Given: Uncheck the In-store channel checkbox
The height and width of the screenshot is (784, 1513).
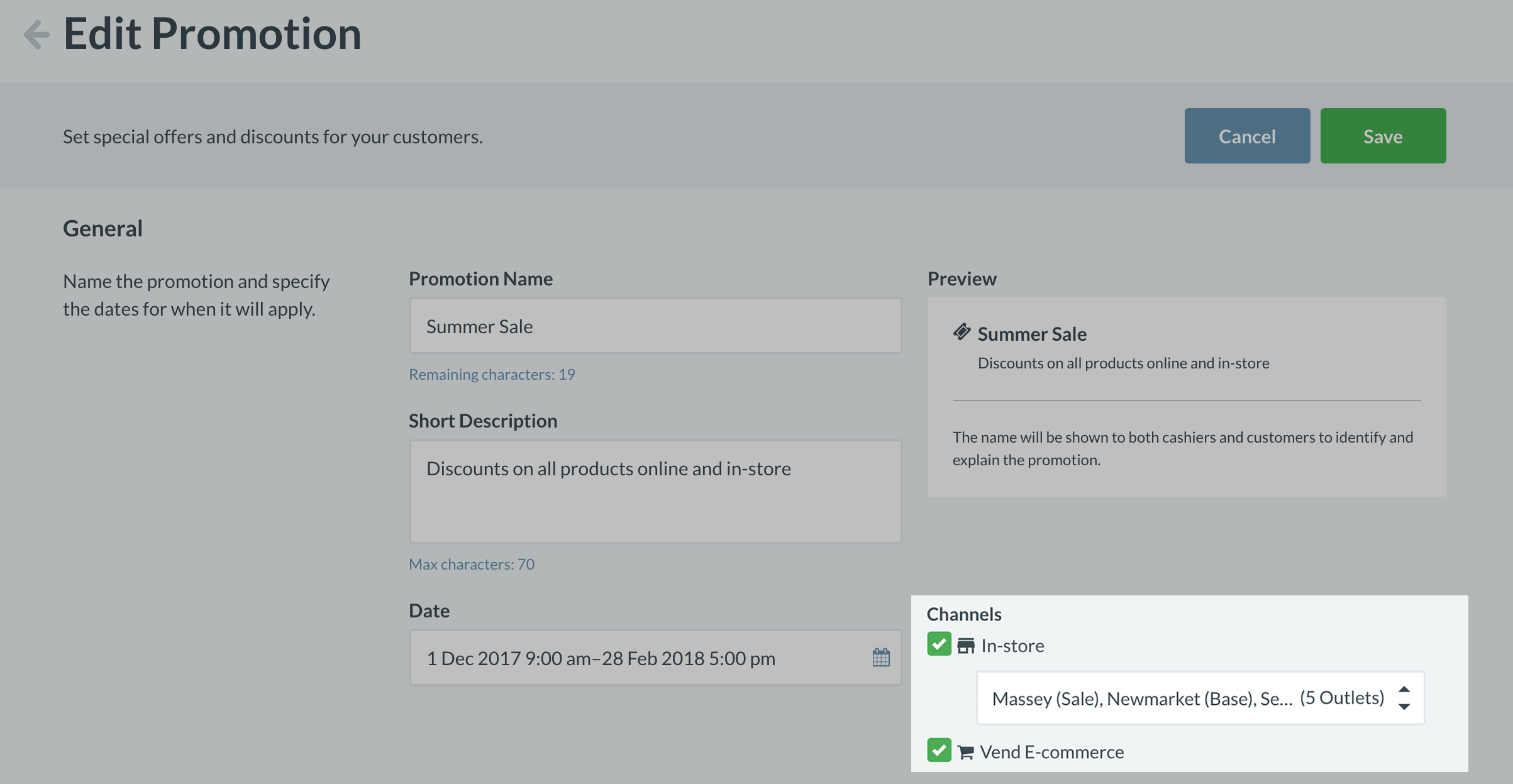Looking at the screenshot, I should click(939, 644).
